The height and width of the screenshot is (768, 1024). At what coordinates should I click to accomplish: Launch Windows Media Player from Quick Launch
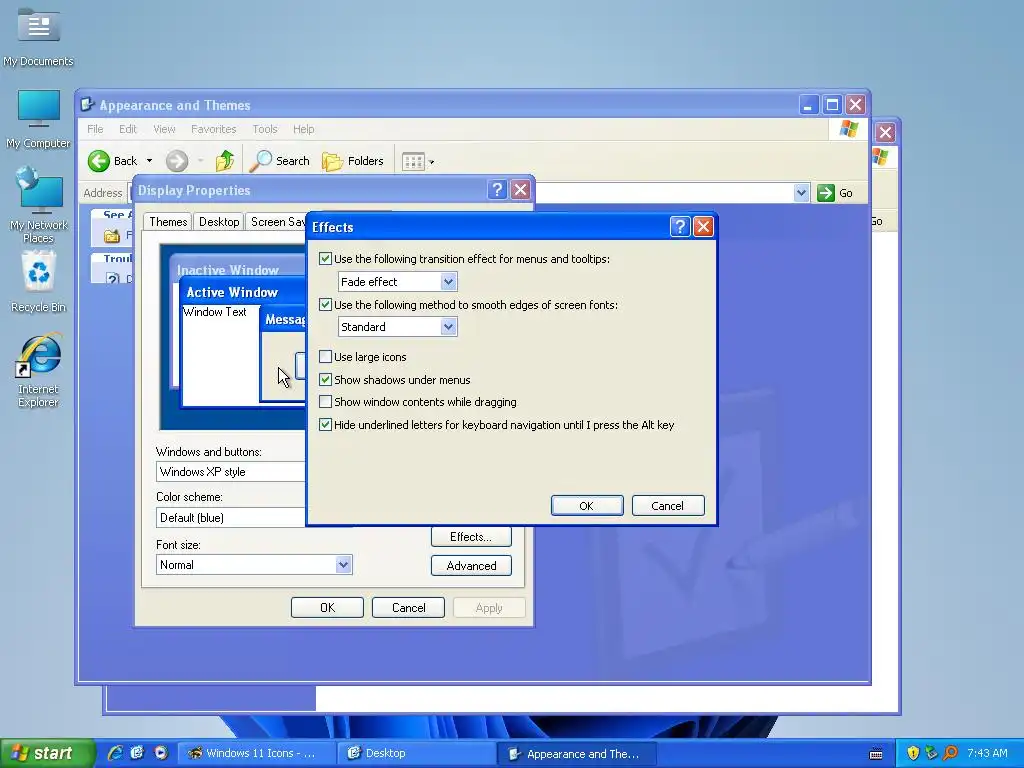coord(161,753)
